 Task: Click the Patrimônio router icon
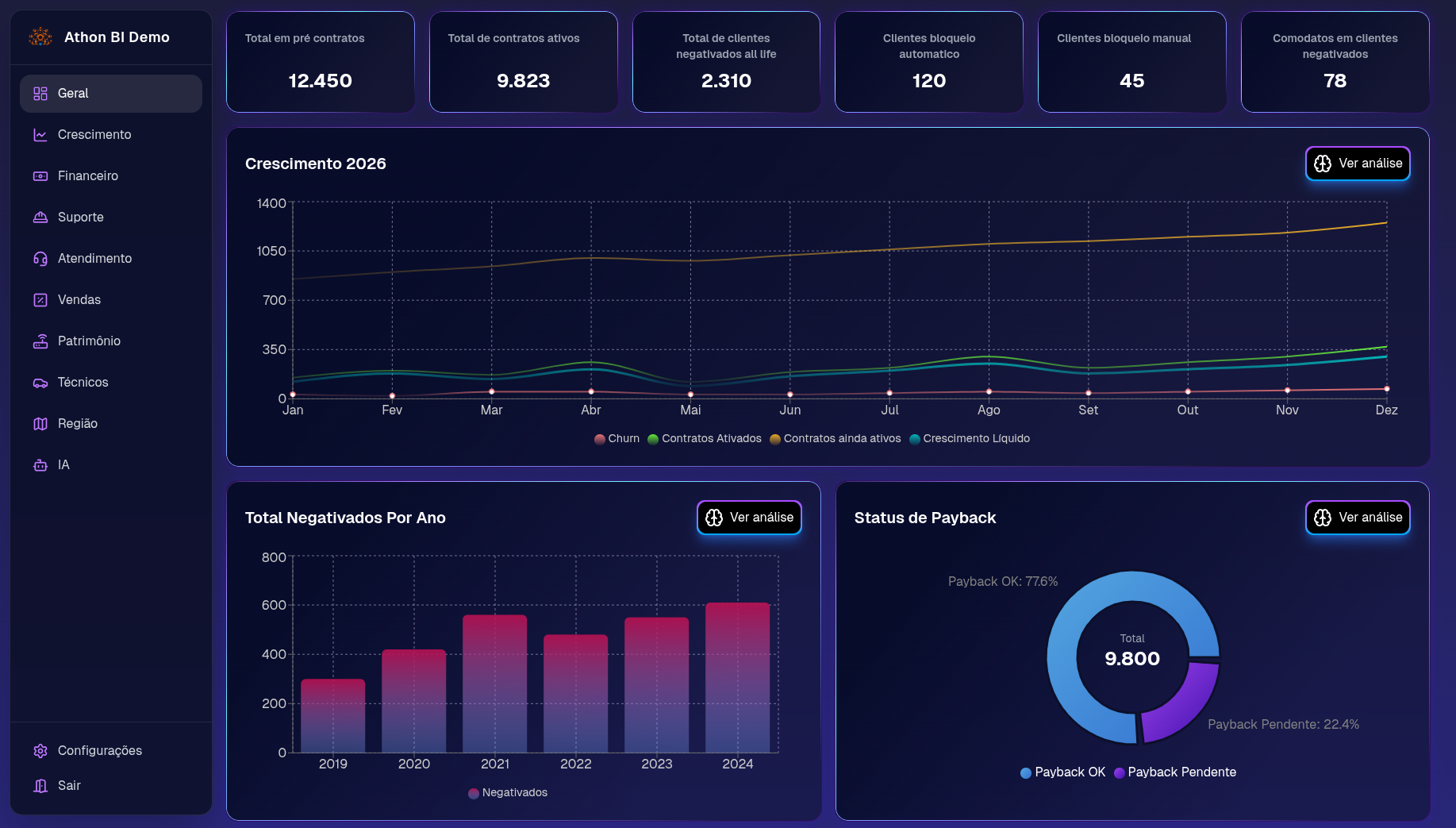pos(40,341)
